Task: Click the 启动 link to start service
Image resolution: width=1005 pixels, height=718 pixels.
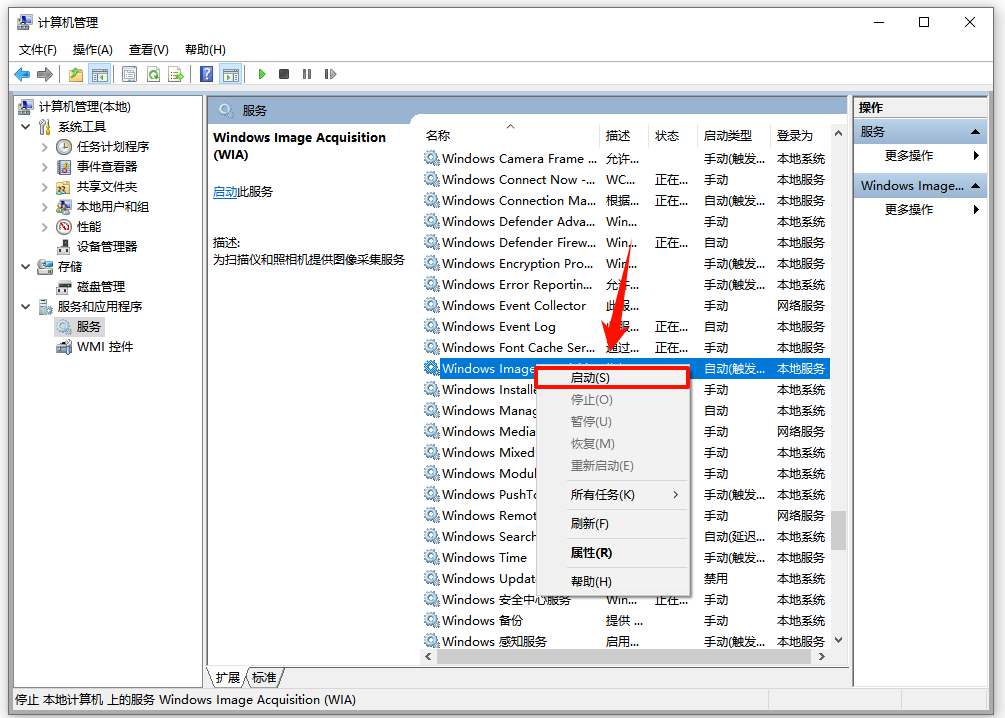Action: pos(225,192)
